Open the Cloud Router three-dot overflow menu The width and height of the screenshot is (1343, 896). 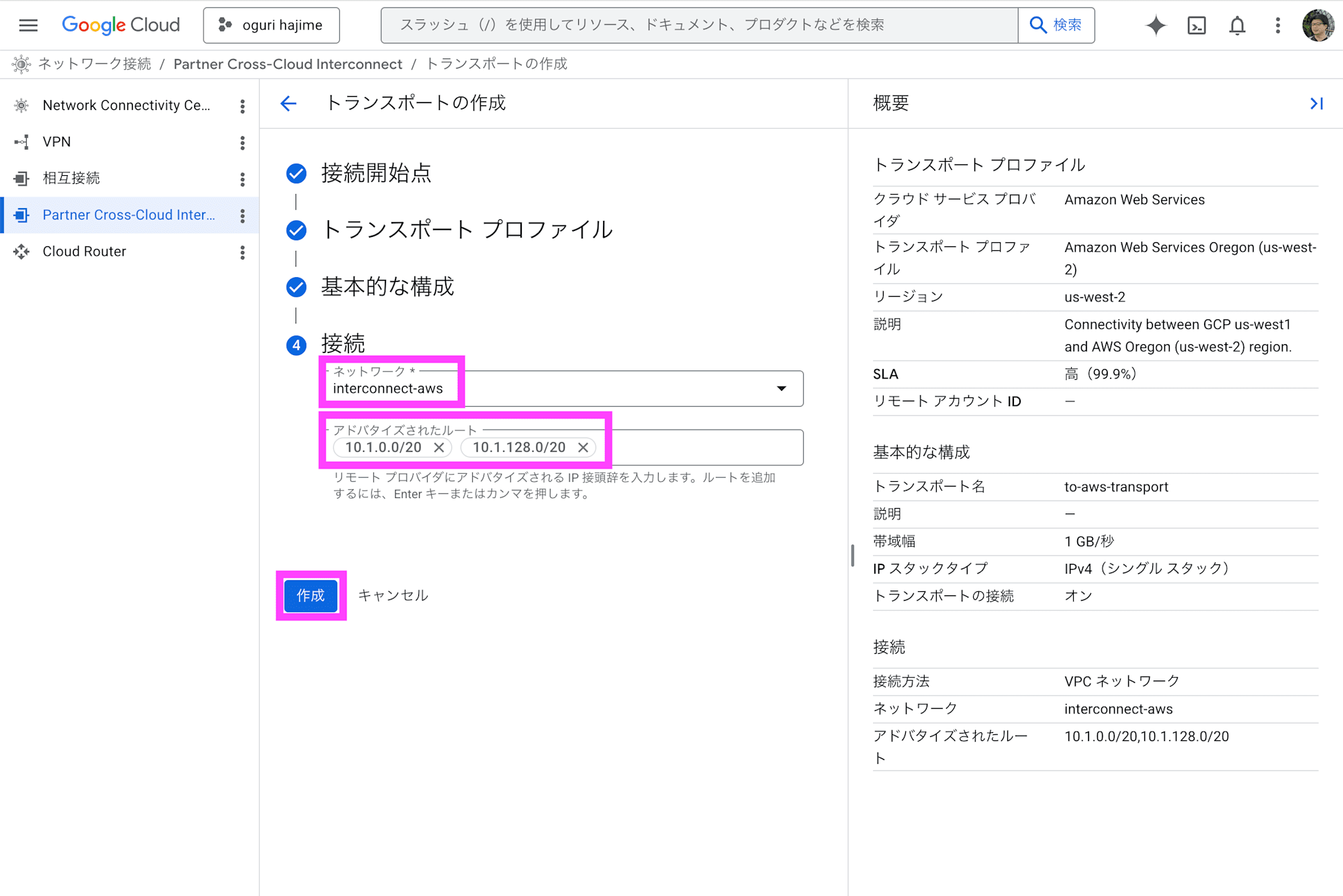(x=242, y=252)
